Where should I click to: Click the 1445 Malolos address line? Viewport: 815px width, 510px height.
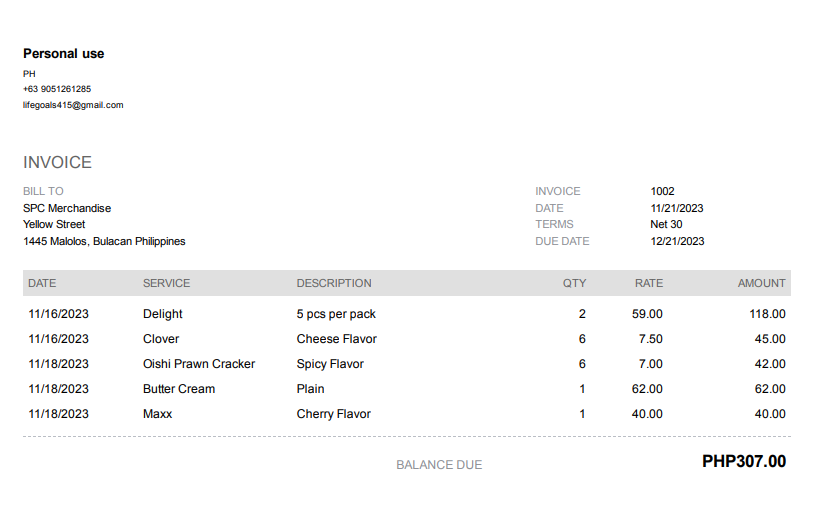tap(104, 241)
